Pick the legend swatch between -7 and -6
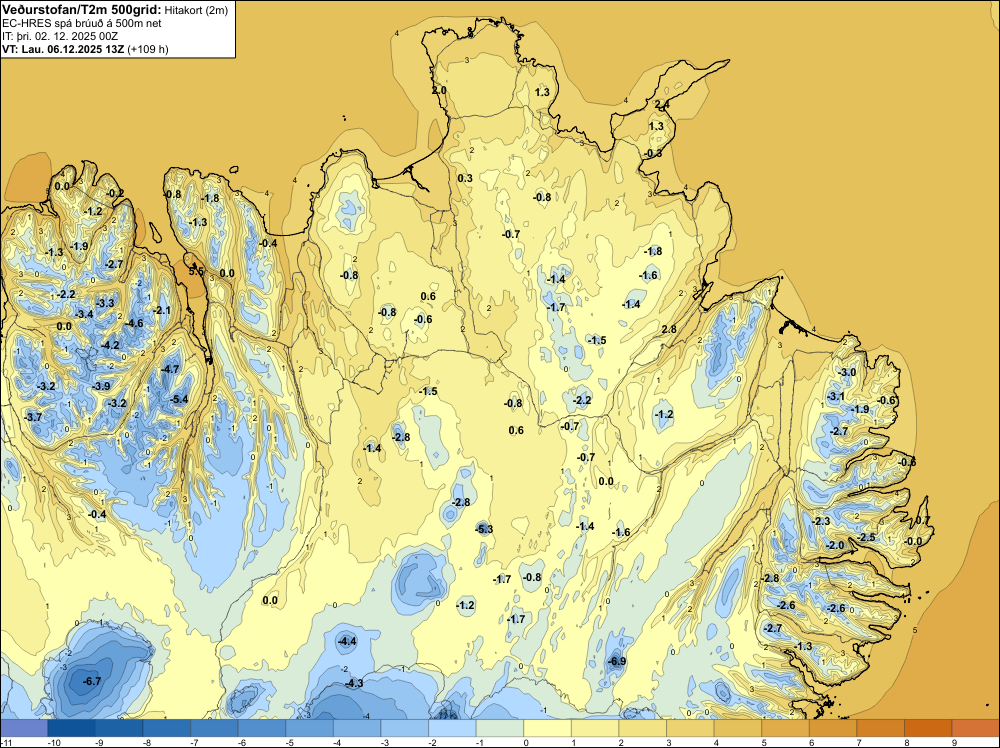The image size is (1000, 748). (x=214, y=728)
